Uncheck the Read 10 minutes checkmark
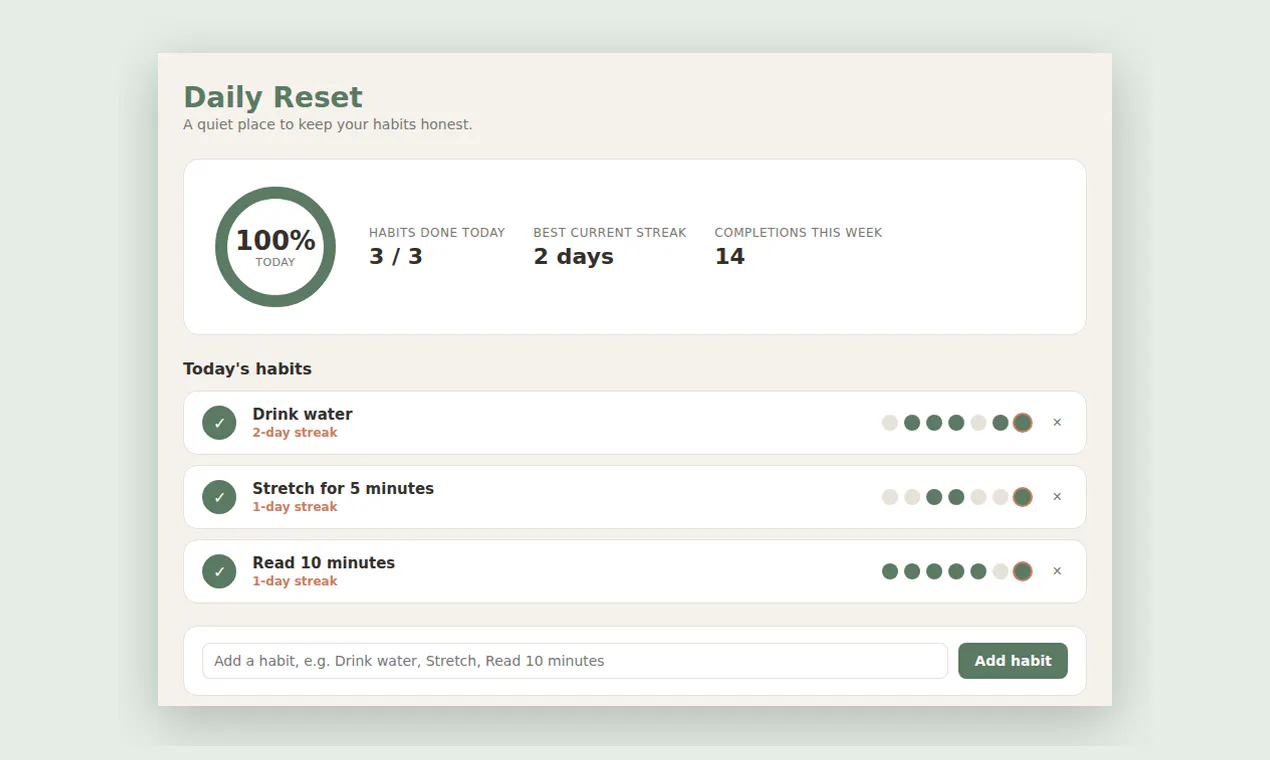Viewport: 1270px width, 760px height. pos(219,571)
